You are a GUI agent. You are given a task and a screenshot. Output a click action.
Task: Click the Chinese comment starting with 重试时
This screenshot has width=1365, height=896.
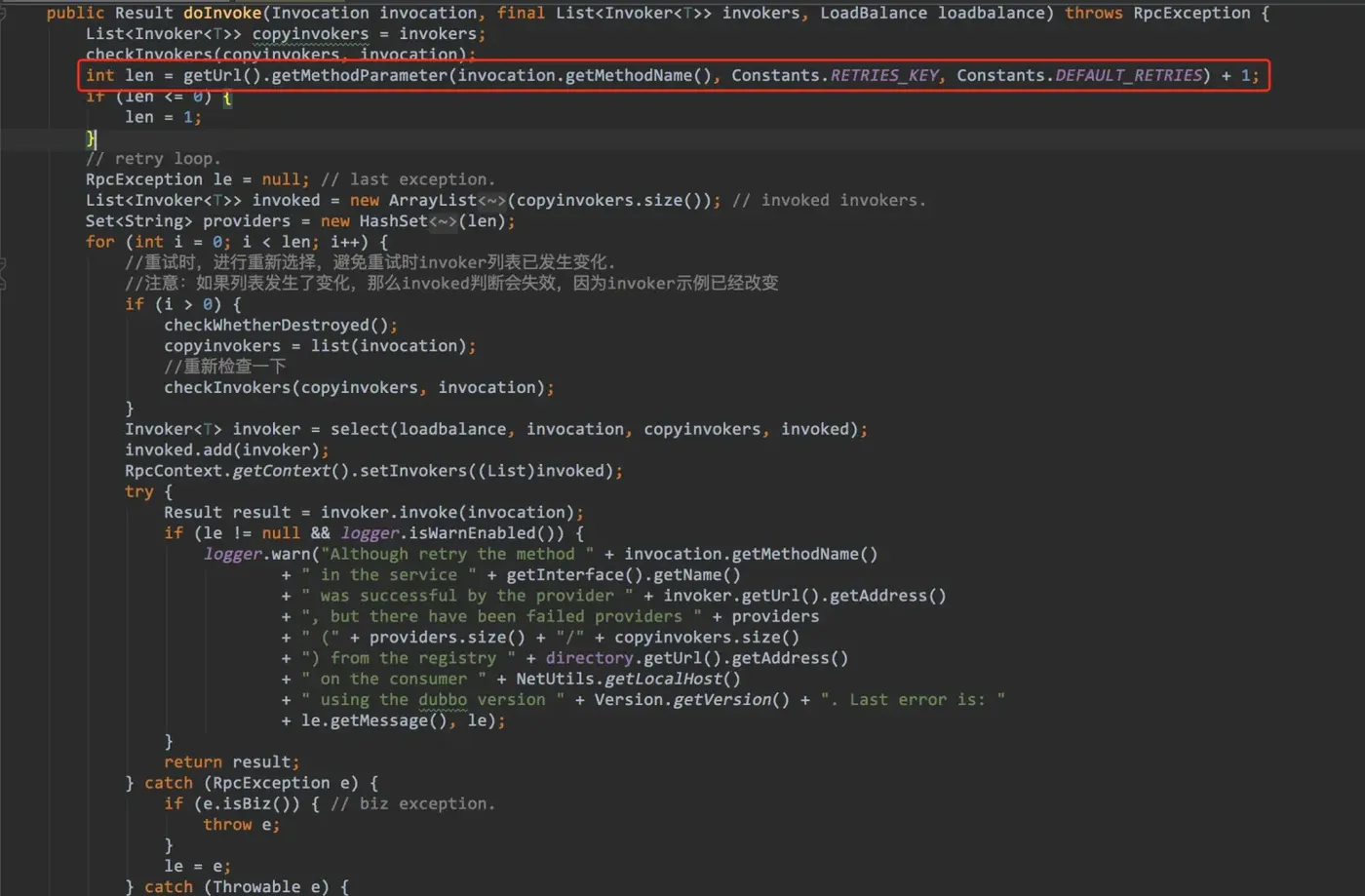pos(370,262)
